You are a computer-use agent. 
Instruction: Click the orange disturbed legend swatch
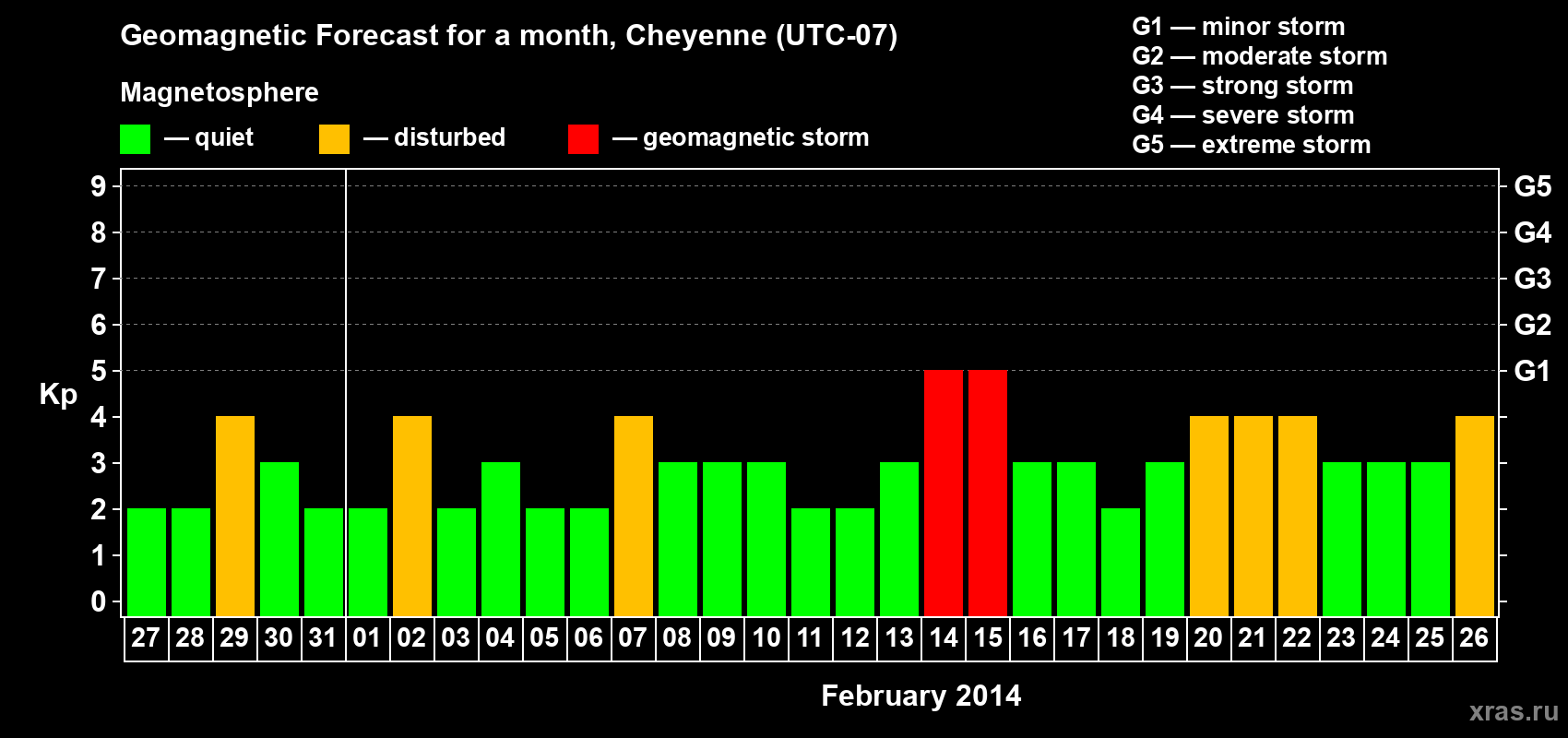[334, 139]
